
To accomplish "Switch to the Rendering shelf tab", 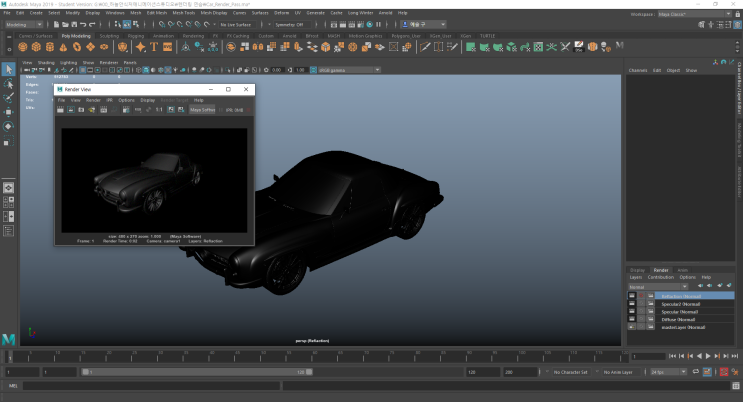I will (195, 36).
